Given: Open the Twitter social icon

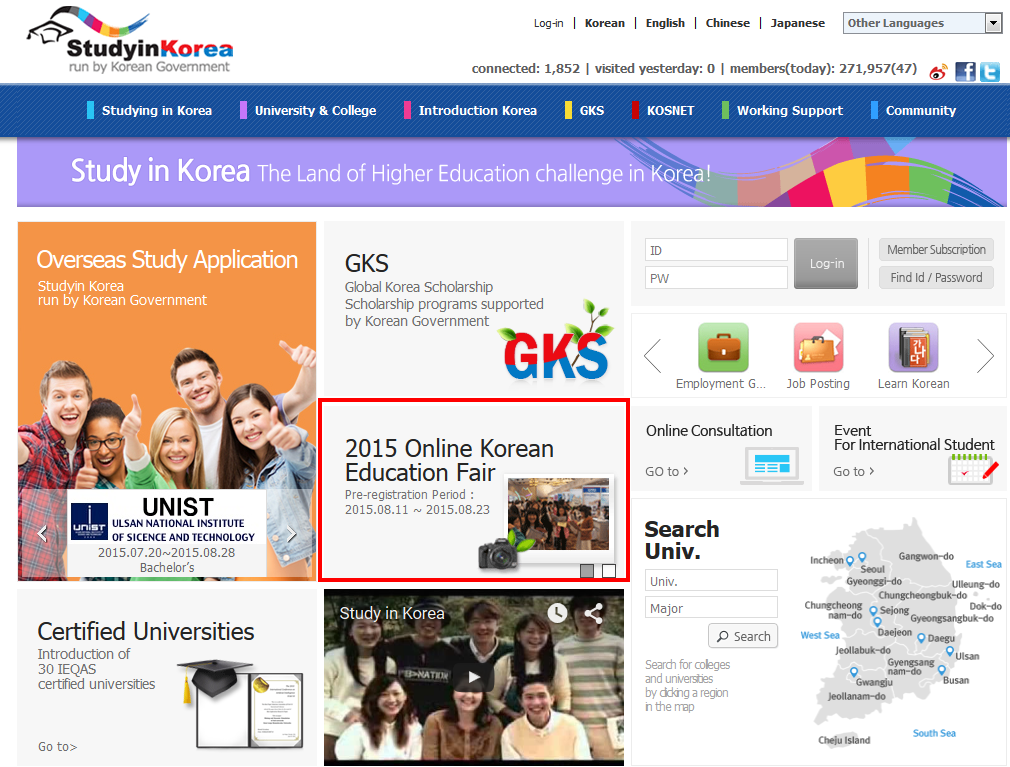Looking at the screenshot, I should [x=990, y=72].
